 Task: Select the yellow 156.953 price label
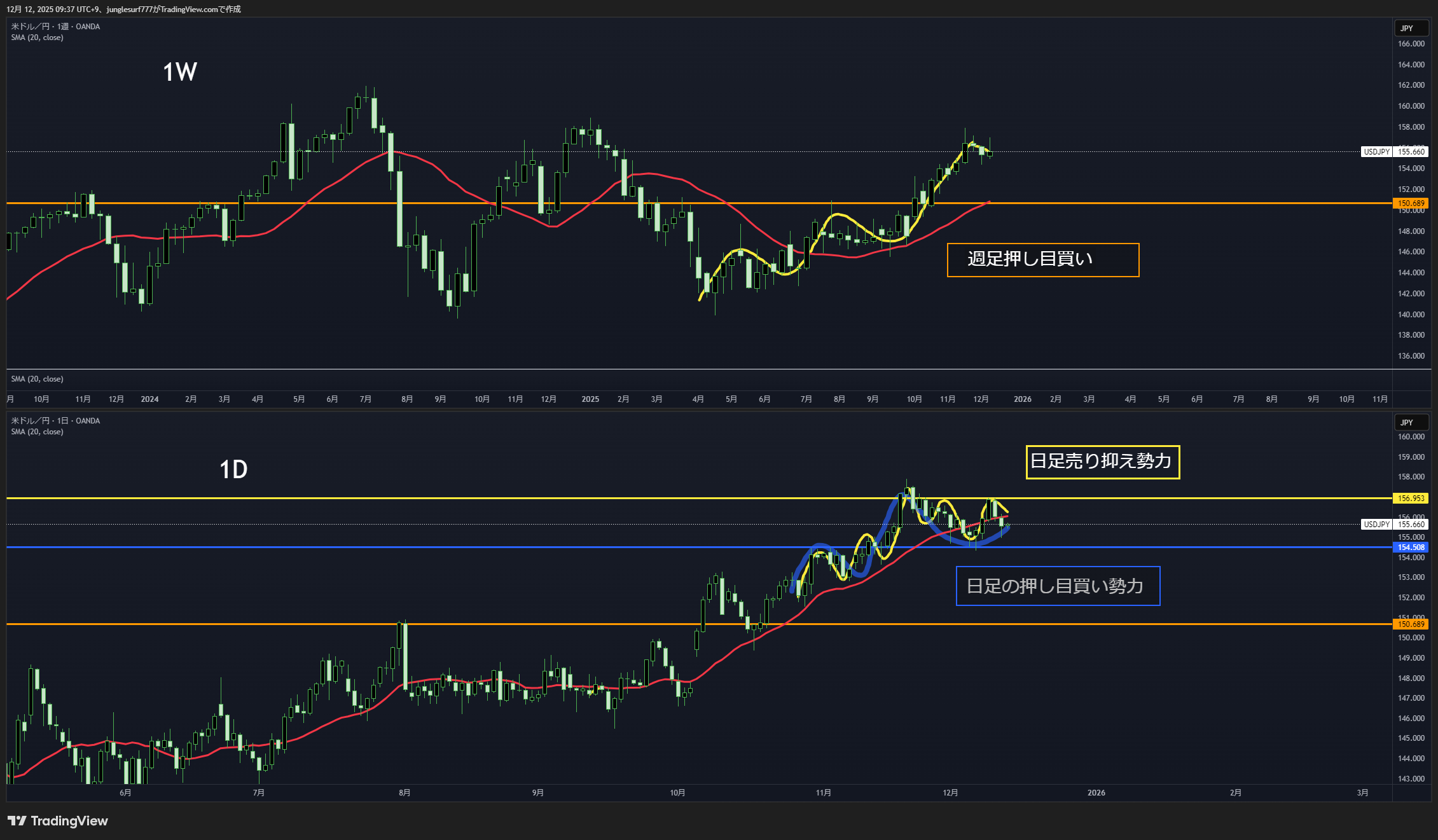[1410, 499]
